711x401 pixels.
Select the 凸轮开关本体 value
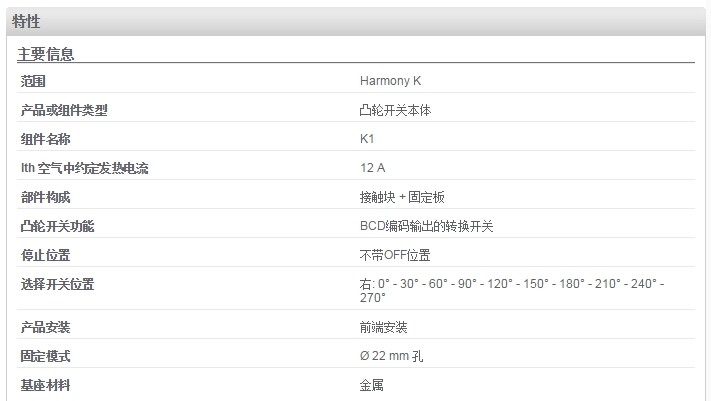pos(395,110)
